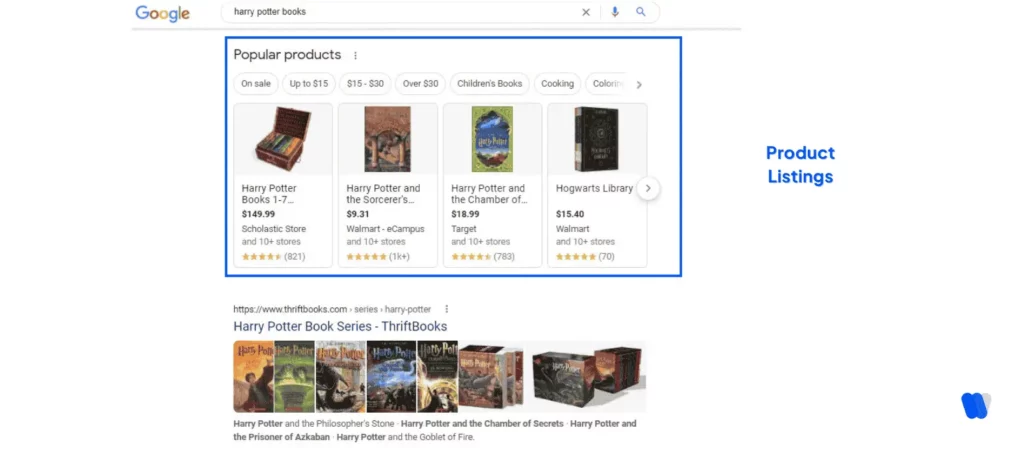The height and width of the screenshot is (451, 1024).
Task: Select the Children's Books filter chip
Action: [x=490, y=84]
